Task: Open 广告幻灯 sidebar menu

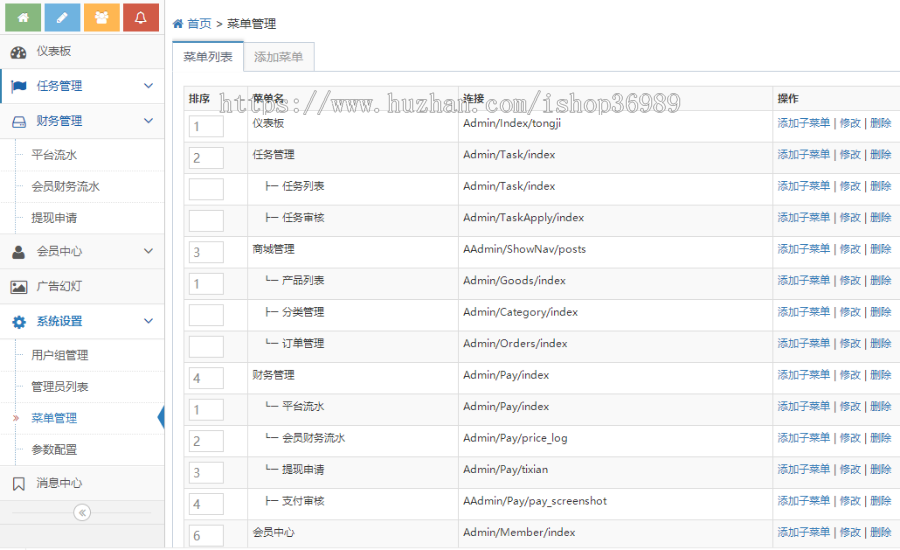Action: [x=82, y=286]
